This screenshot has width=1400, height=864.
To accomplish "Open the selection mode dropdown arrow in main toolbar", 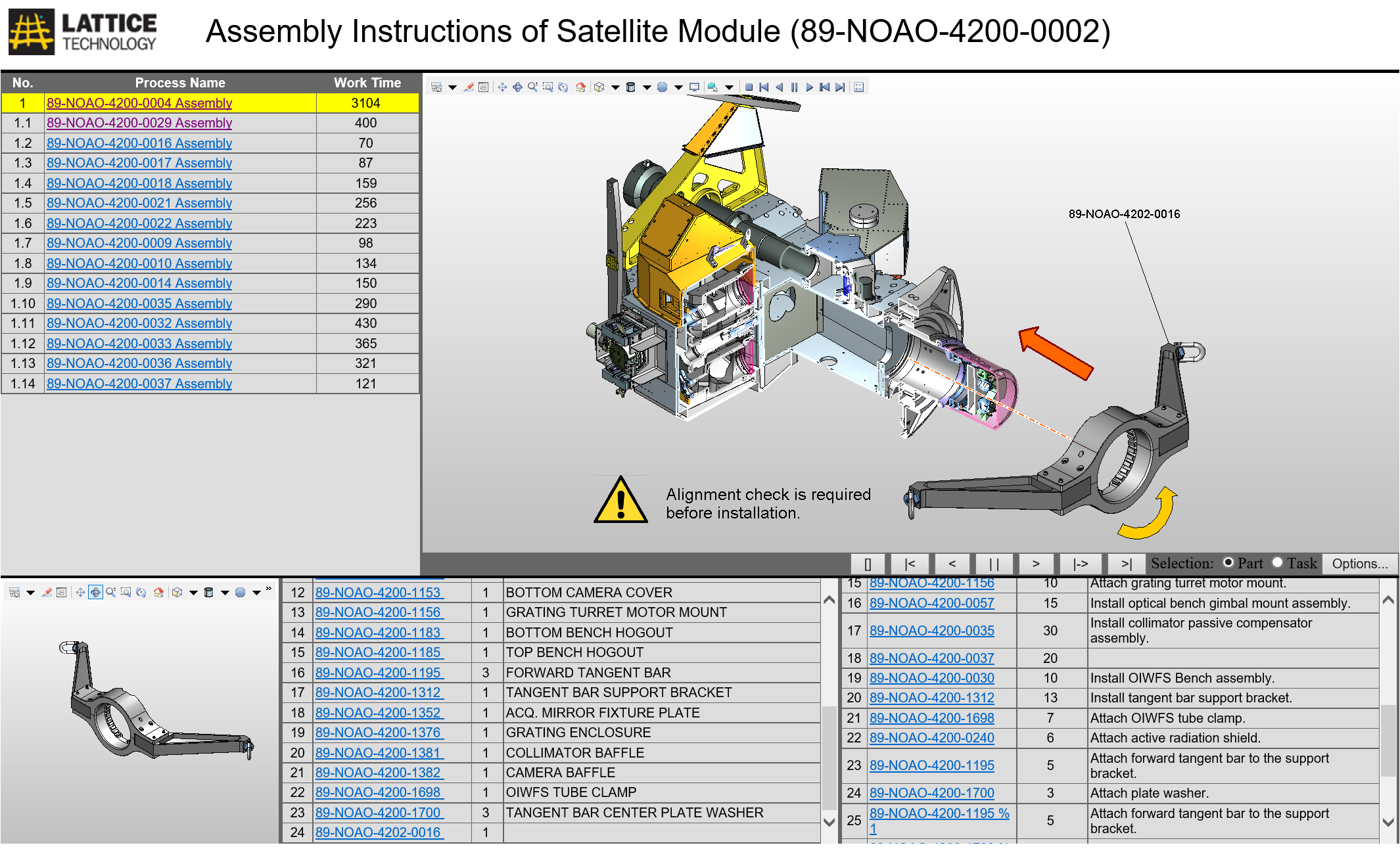I will point(452,87).
